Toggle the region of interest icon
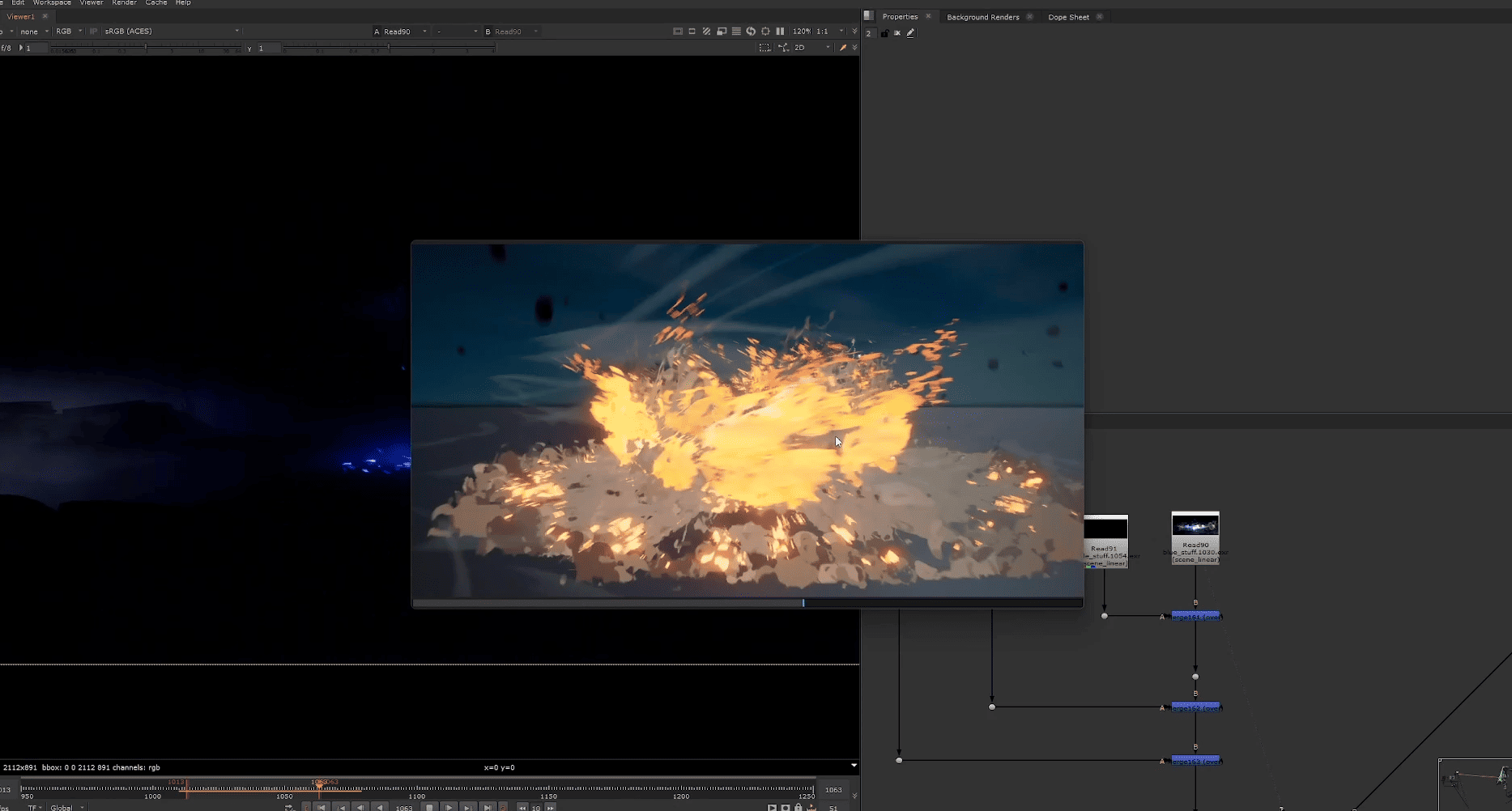 pyautogui.click(x=692, y=32)
